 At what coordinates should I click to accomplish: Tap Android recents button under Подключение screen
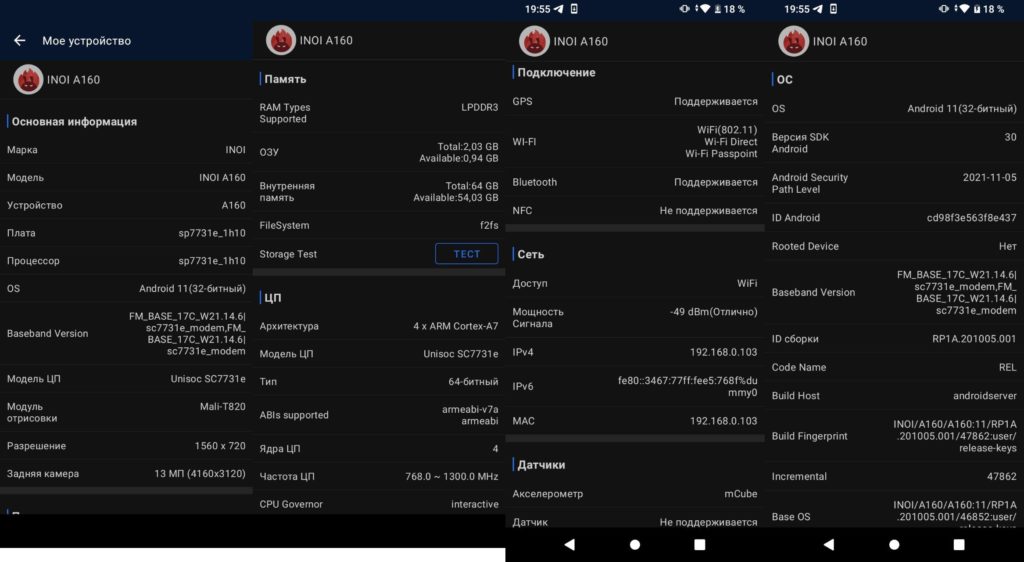point(699,544)
